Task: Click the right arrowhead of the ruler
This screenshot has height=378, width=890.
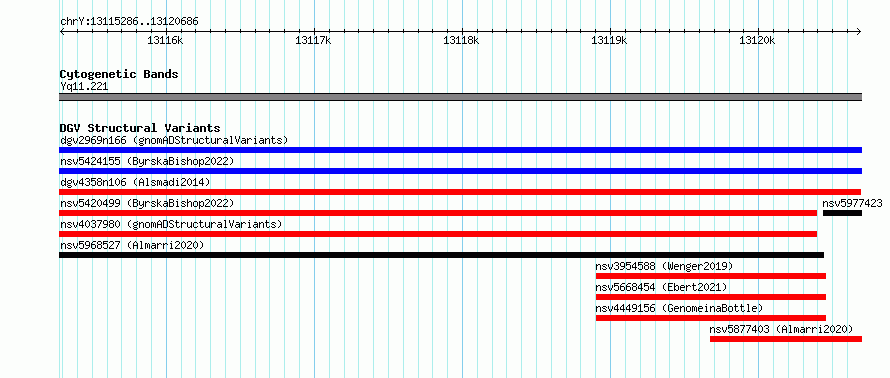Action: tap(859, 32)
